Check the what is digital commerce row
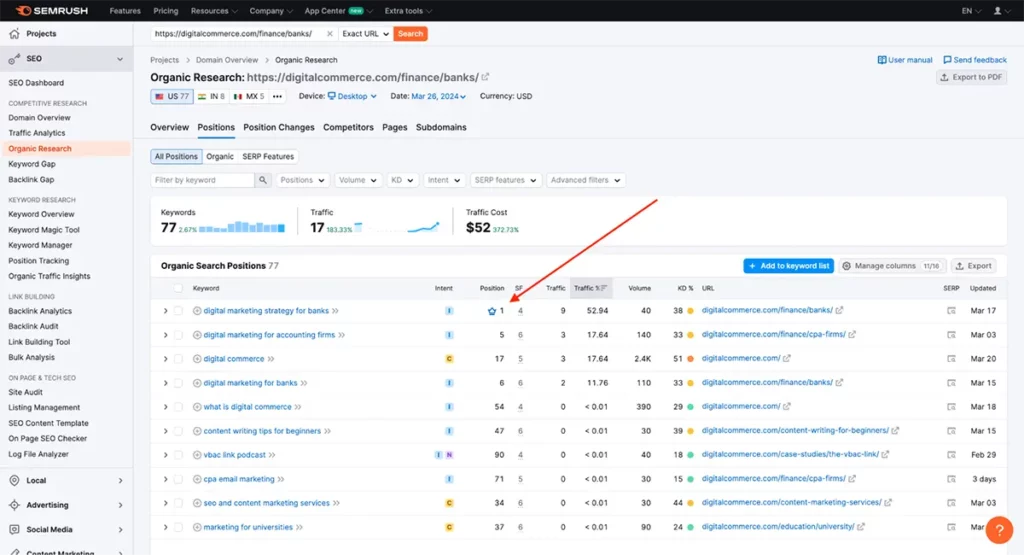Screen dimensions: 1024x555 pyautogui.click(x=178, y=407)
